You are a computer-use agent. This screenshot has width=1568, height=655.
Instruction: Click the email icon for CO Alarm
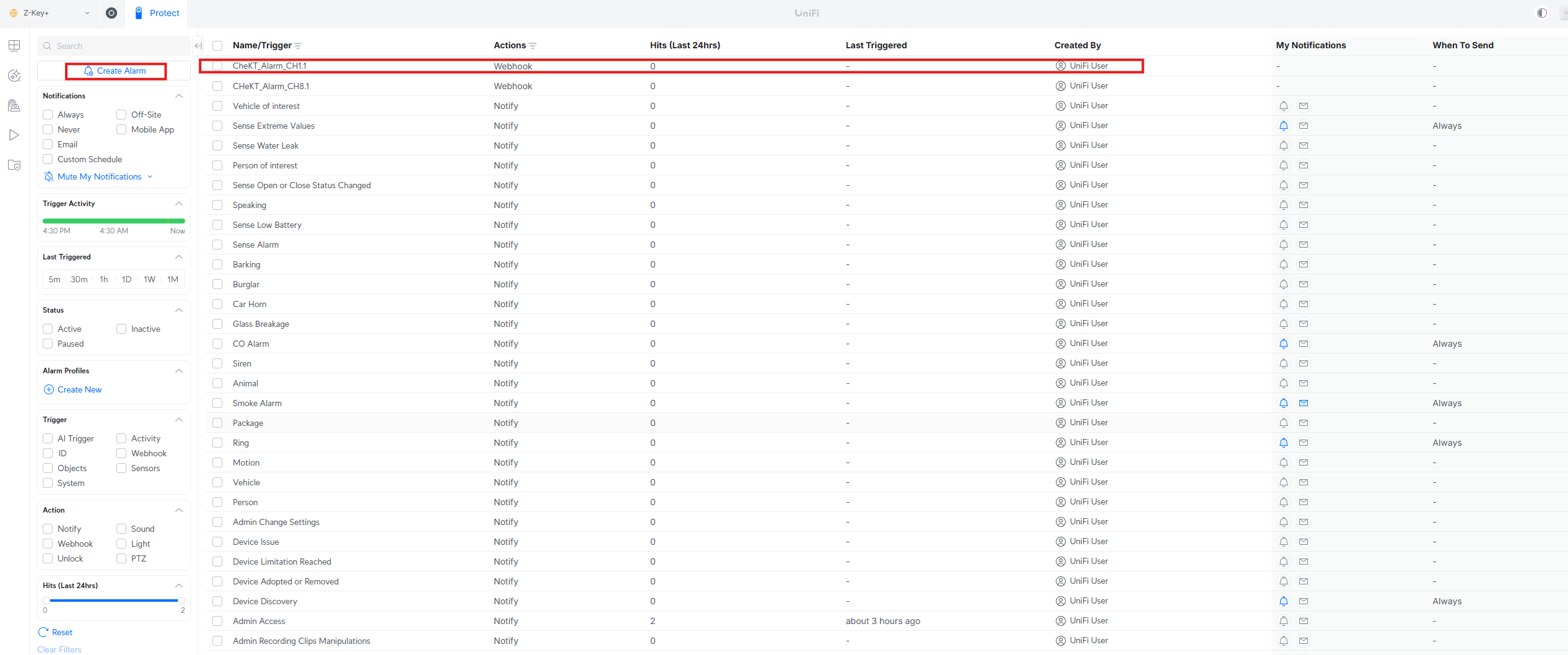(1303, 344)
